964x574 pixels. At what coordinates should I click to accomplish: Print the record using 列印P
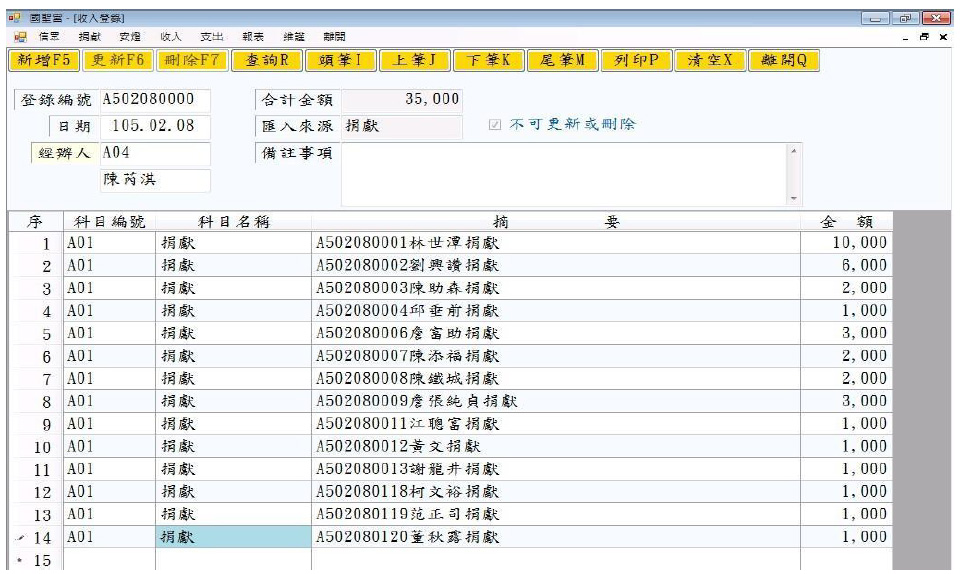pyautogui.click(x=636, y=61)
